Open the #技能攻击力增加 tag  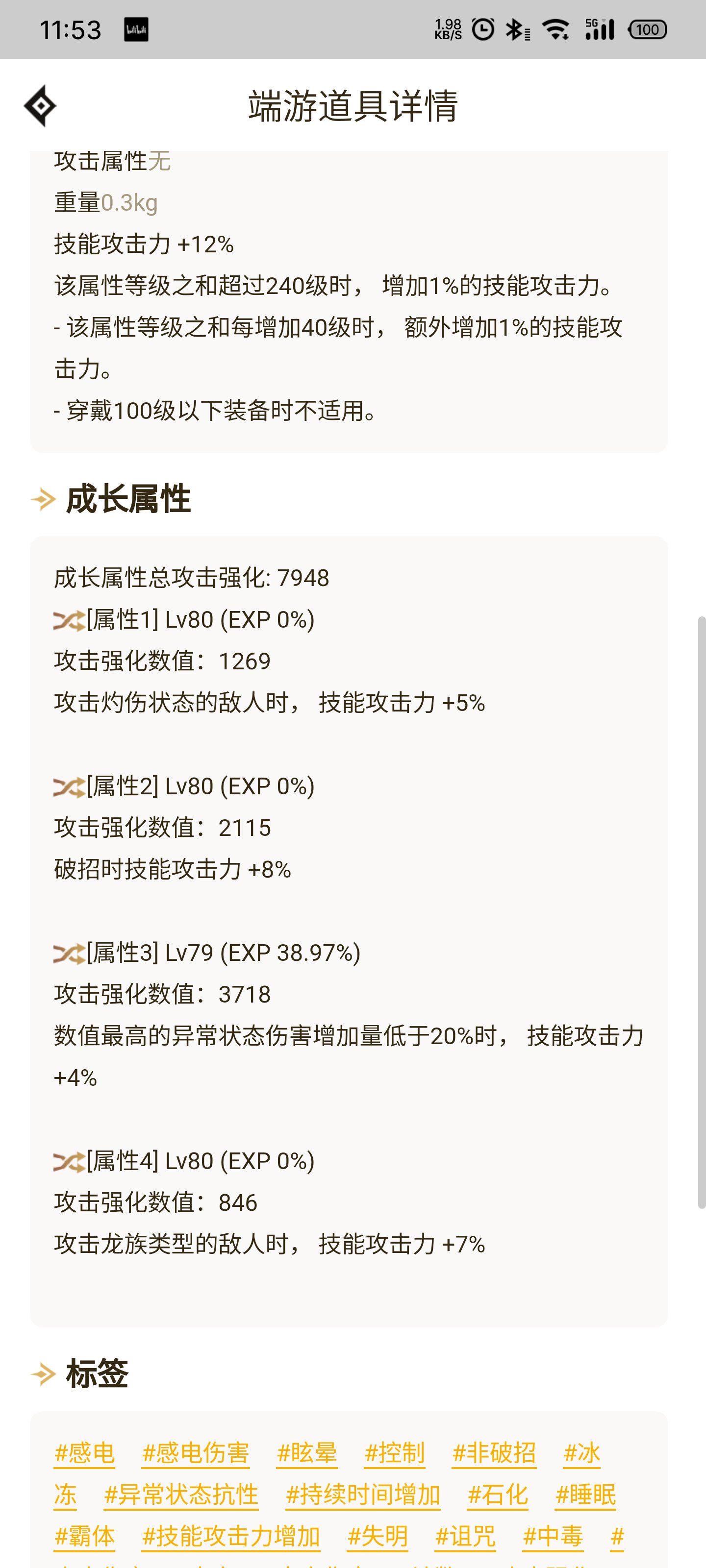[231, 1536]
